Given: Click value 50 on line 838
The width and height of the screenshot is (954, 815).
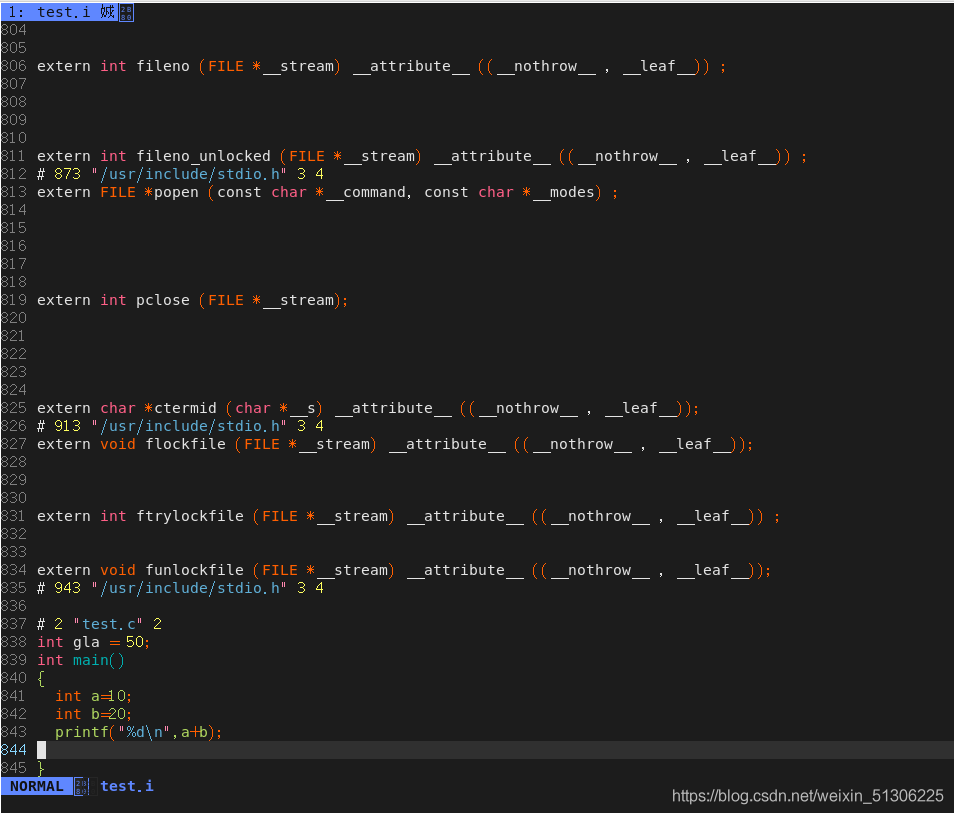Looking at the screenshot, I should point(134,642).
